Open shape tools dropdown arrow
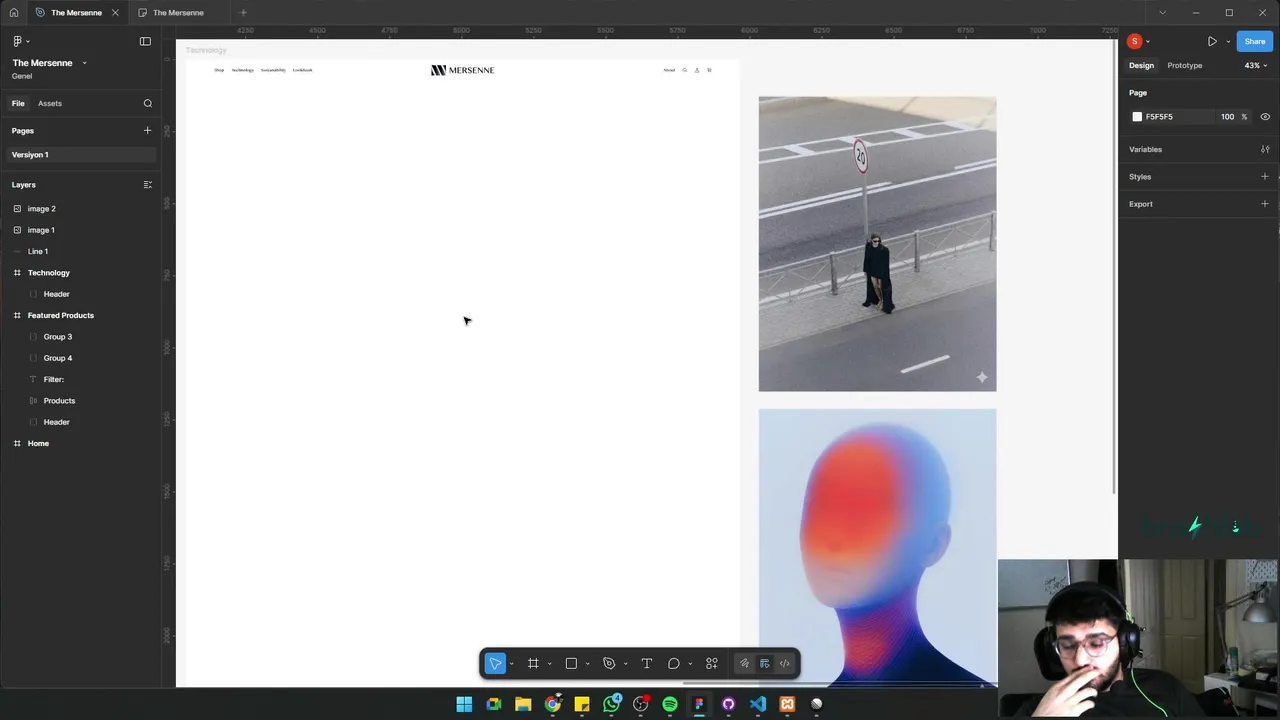Screen dimensions: 1280x720 [587, 664]
